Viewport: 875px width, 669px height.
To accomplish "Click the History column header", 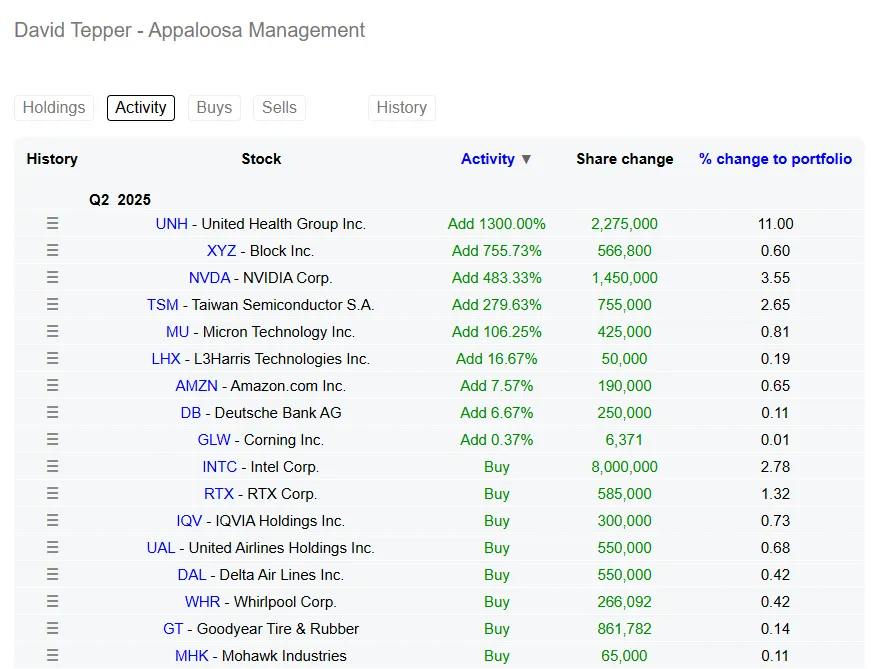I will (x=52, y=159).
